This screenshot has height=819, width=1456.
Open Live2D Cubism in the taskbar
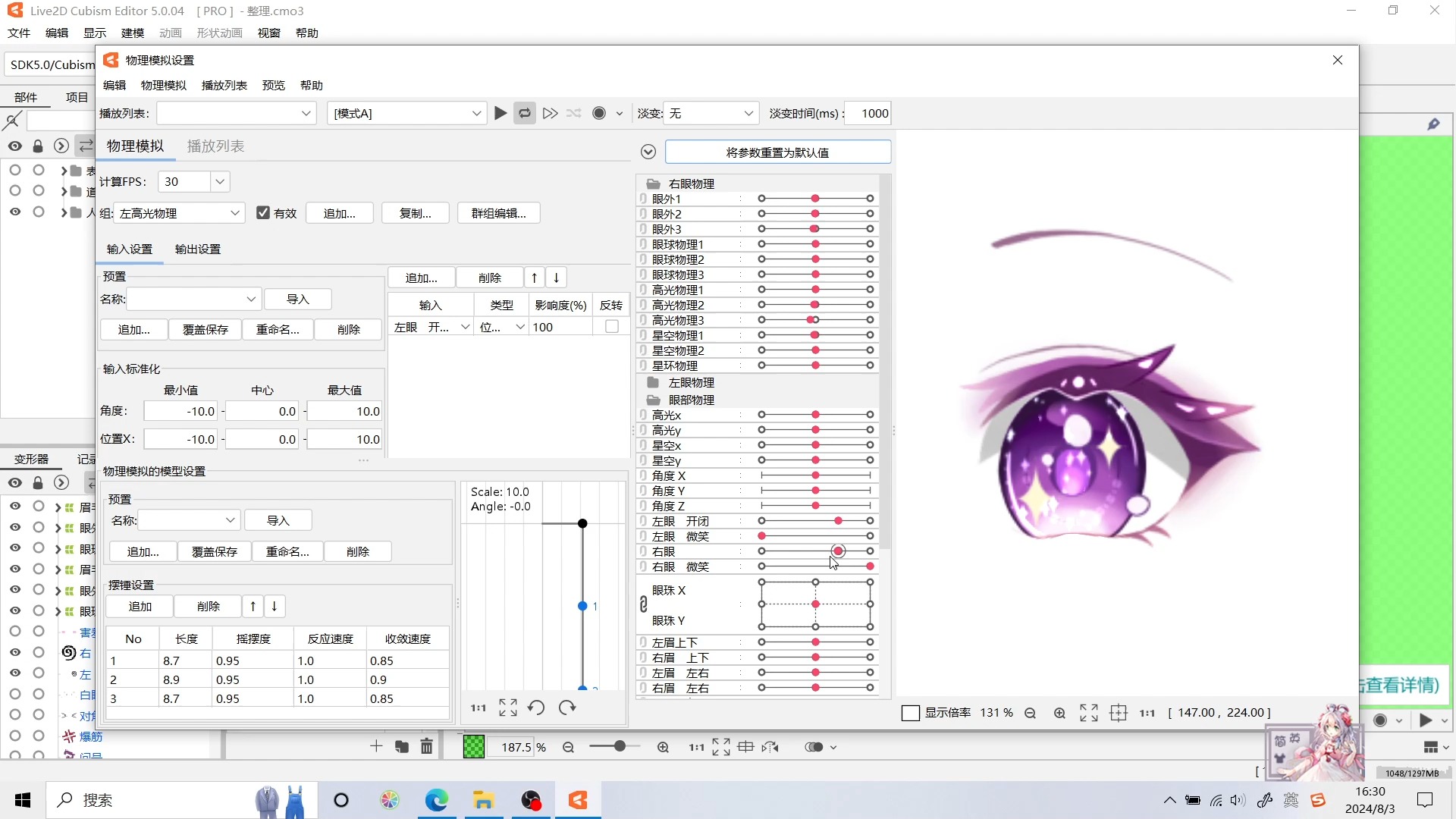pyautogui.click(x=578, y=800)
